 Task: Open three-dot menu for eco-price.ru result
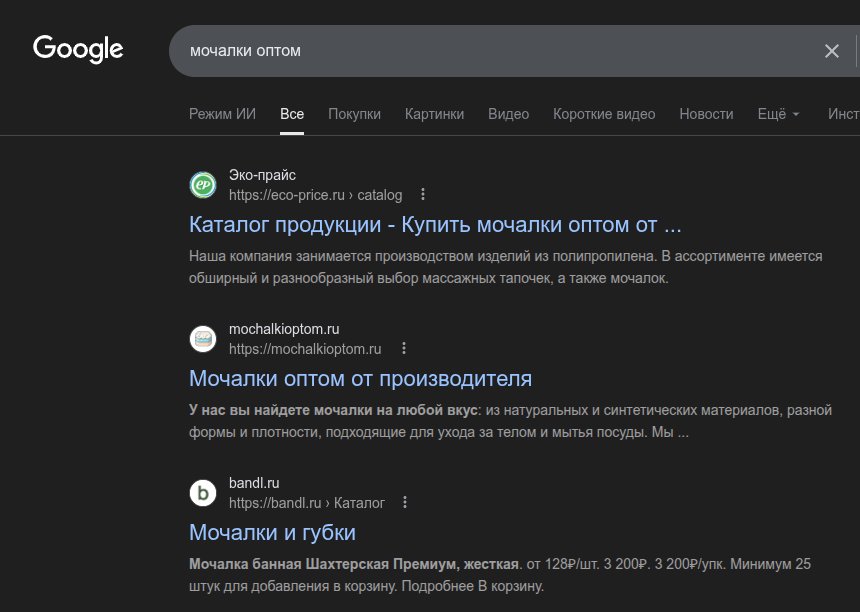tap(423, 195)
